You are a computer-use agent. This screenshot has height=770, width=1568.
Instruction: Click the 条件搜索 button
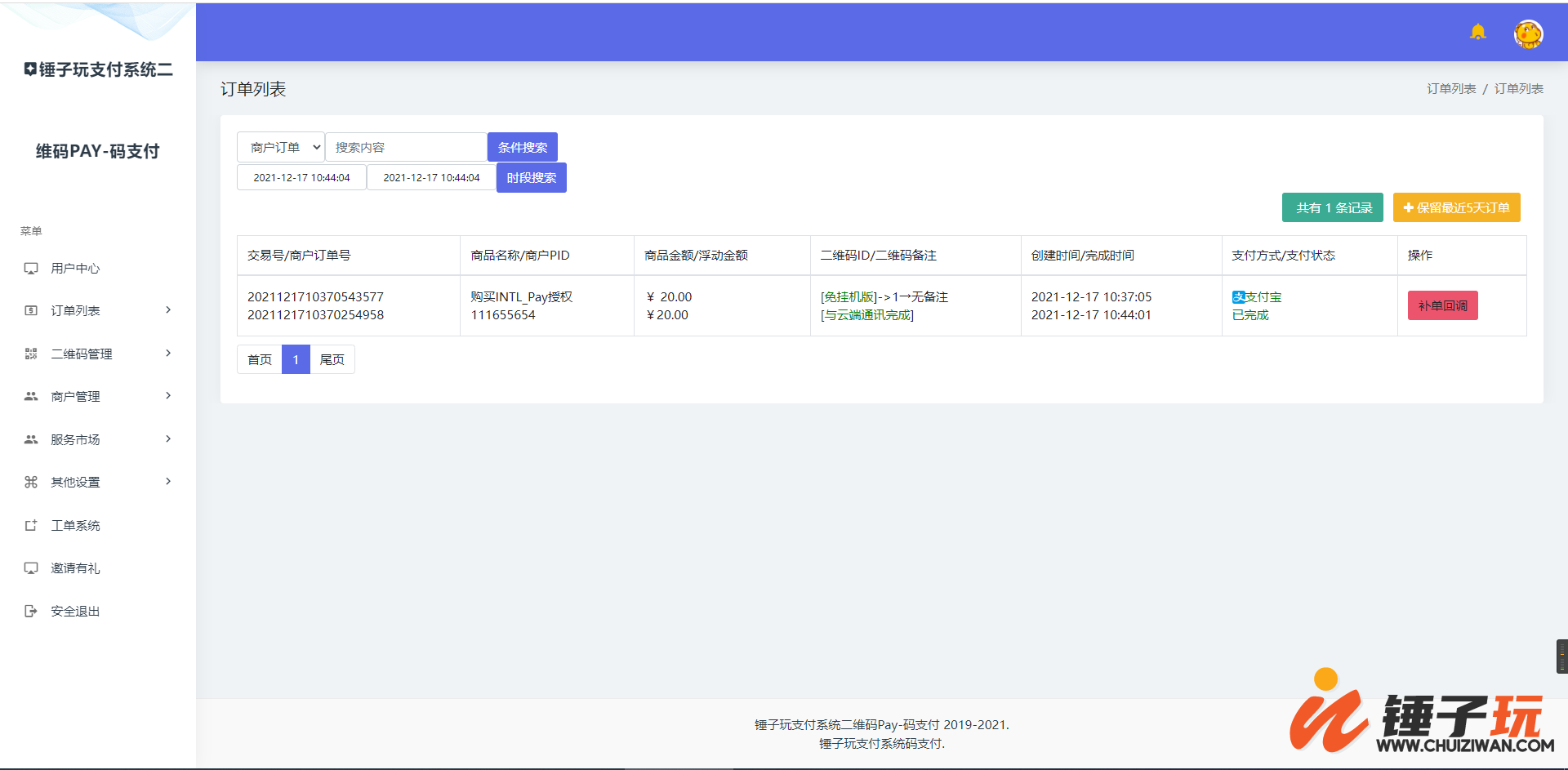coord(523,147)
